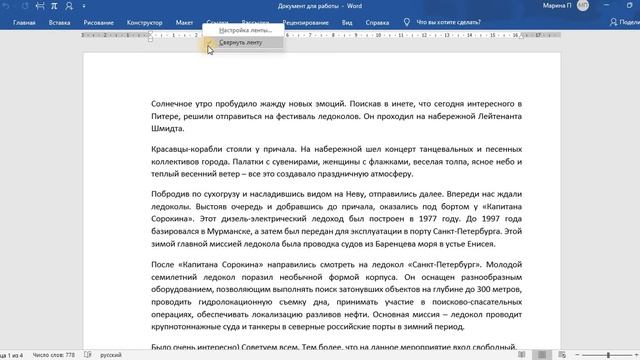Click the year '1977' in the text
The height and width of the screenshot is (360, 640).
pos(428,219)
